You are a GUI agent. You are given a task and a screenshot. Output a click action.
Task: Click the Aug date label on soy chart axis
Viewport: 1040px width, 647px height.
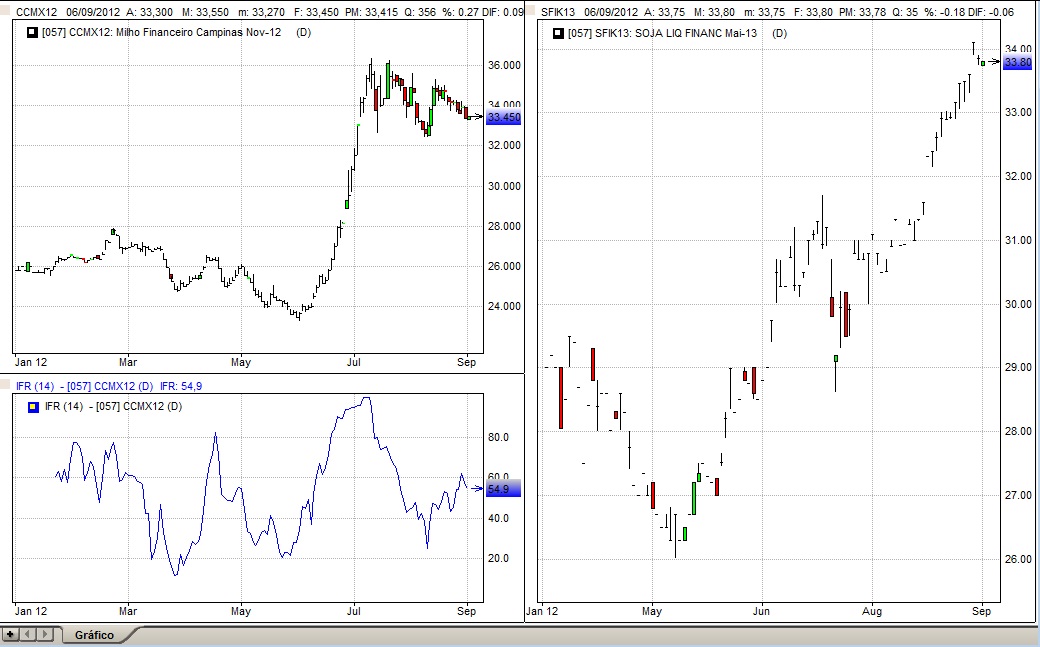(872, 609)
